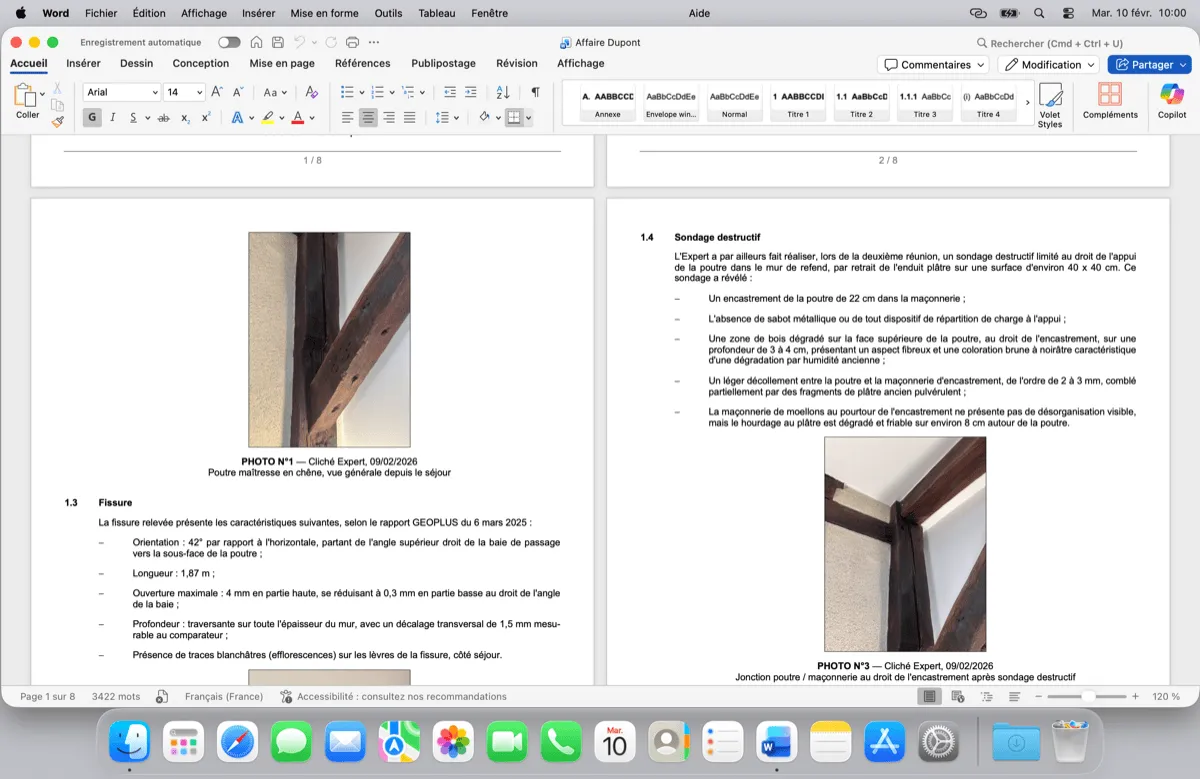Viewport: 1200px width, 779px height.
Task: Click the Partager button
Action: [1149, 63]
